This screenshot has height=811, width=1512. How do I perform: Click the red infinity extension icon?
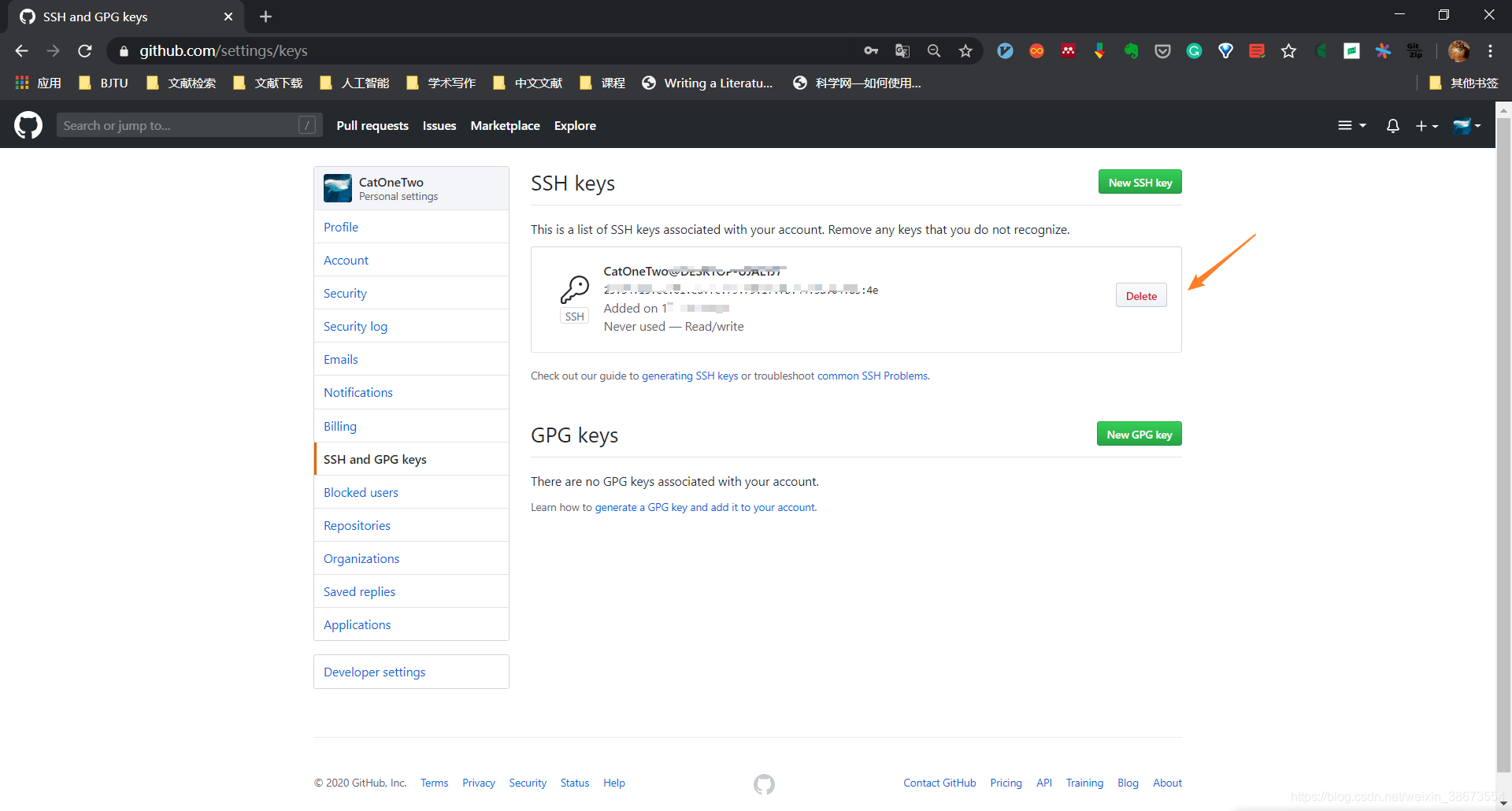point(1036,51)
